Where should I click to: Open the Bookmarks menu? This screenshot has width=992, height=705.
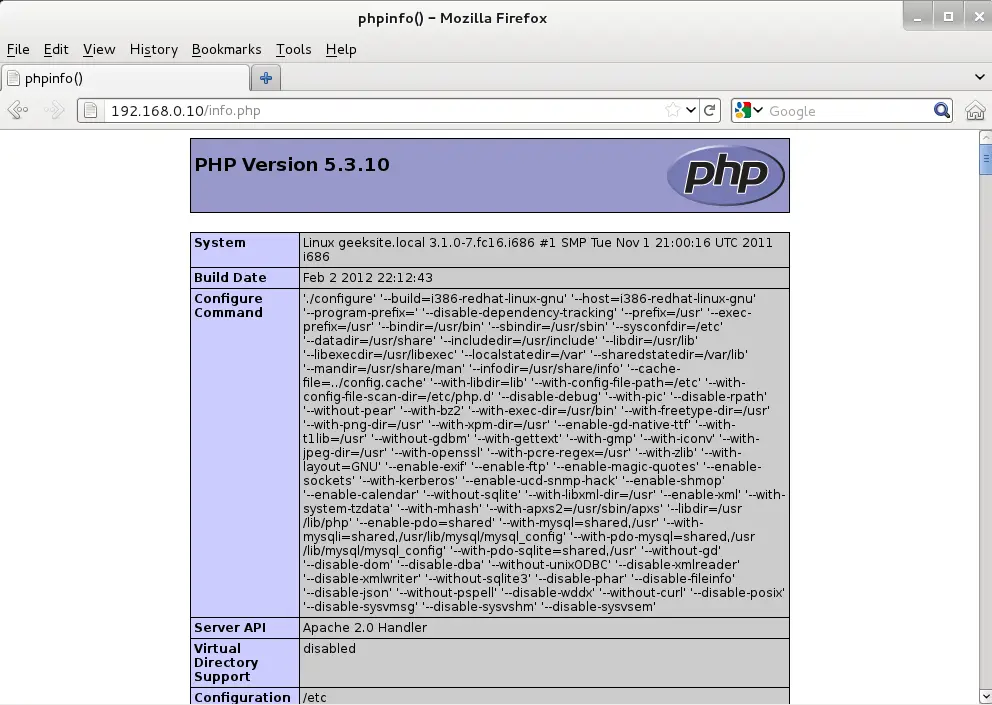(226, 49)
